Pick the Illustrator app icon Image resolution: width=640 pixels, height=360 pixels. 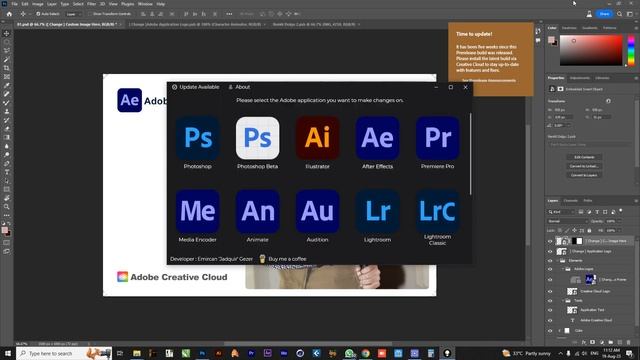click(x=318, y=138)
